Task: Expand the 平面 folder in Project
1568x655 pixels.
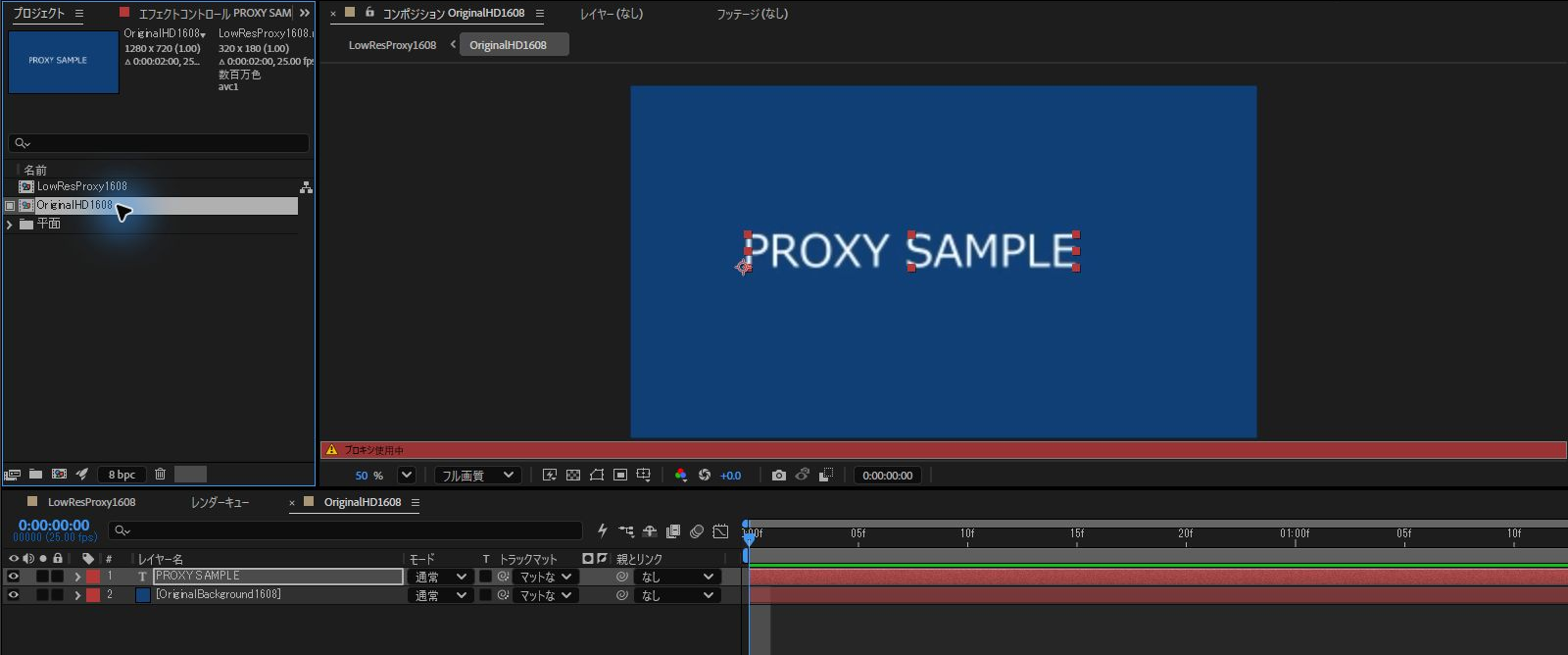Action: (10, 225)
